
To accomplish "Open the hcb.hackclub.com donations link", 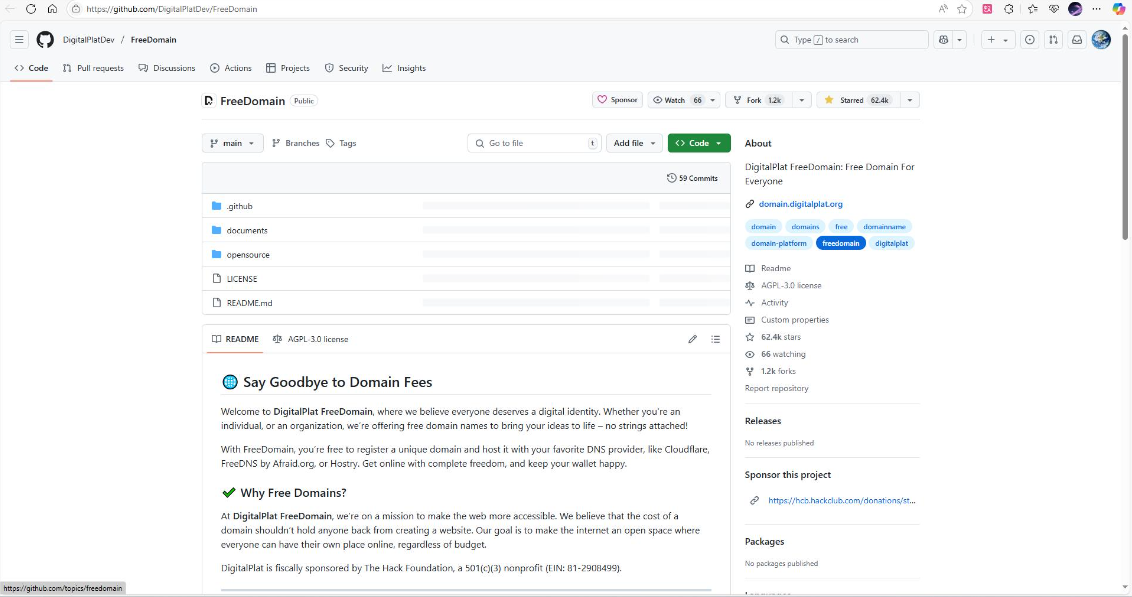I will click(842, 500).
